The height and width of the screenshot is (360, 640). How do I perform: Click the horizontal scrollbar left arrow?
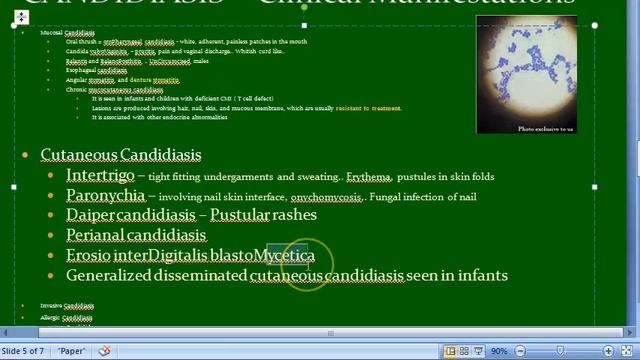[5, 333]
